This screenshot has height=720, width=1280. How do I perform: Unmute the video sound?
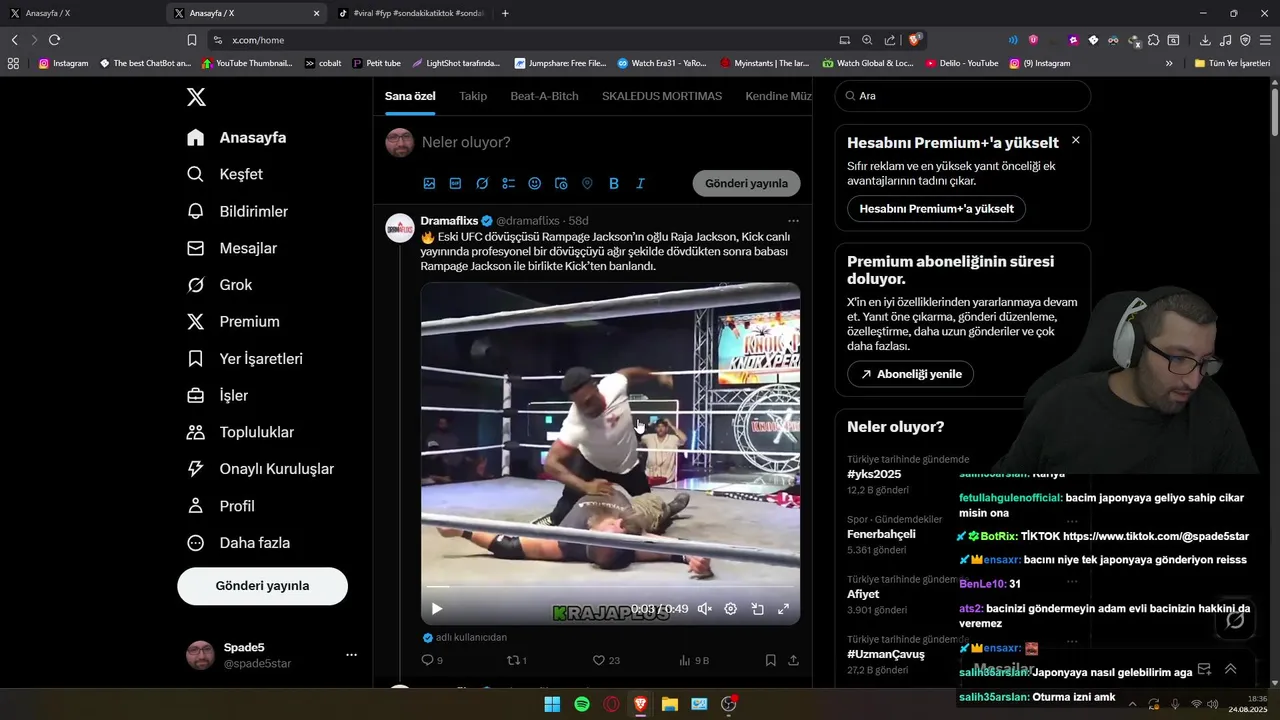coord(704,609)
